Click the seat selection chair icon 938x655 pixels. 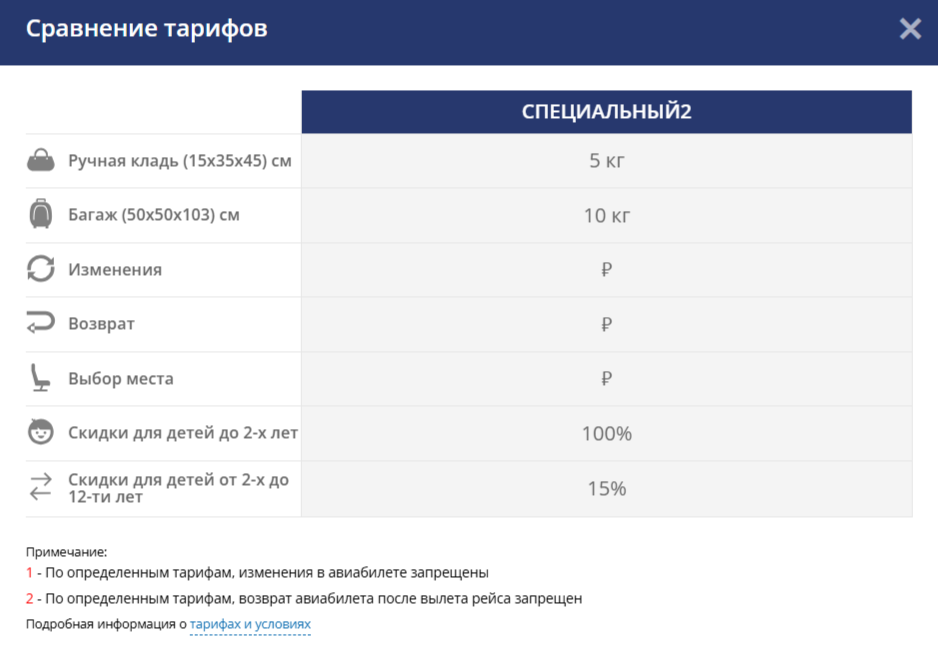pyautogui.click(x=40, y=378)
